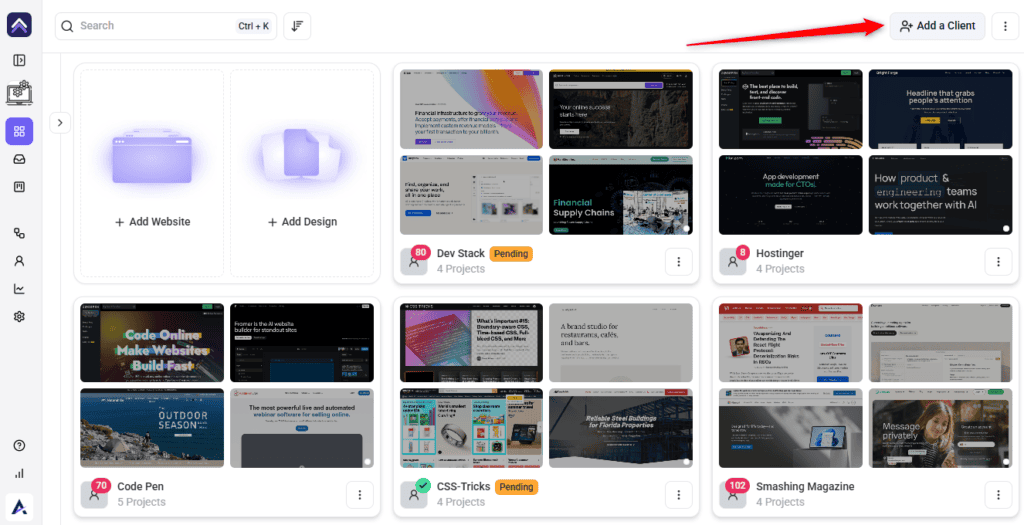The width and height of the screenshot is (1024, 525).
Task: Open the 'Headline that grabs people's attention' thumbnail
Action: pyautogui.click(x=940, y=109)
